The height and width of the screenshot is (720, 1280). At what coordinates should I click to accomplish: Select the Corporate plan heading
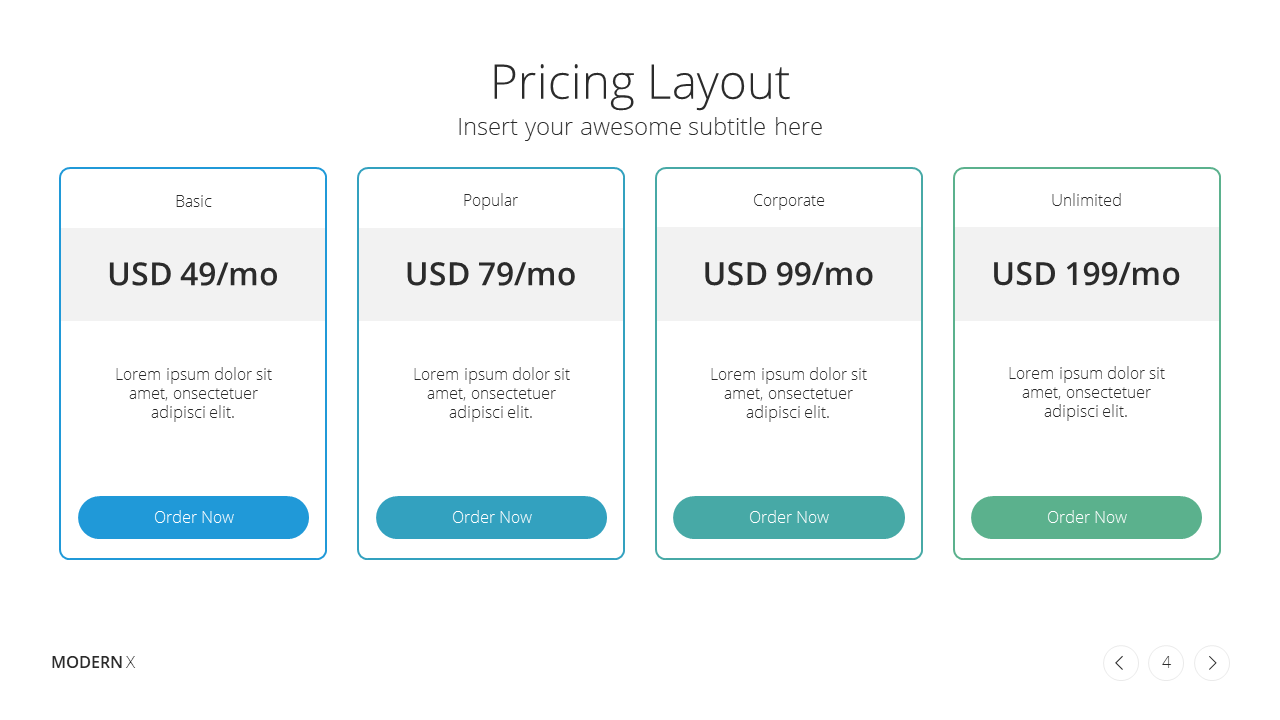(789, 200)
